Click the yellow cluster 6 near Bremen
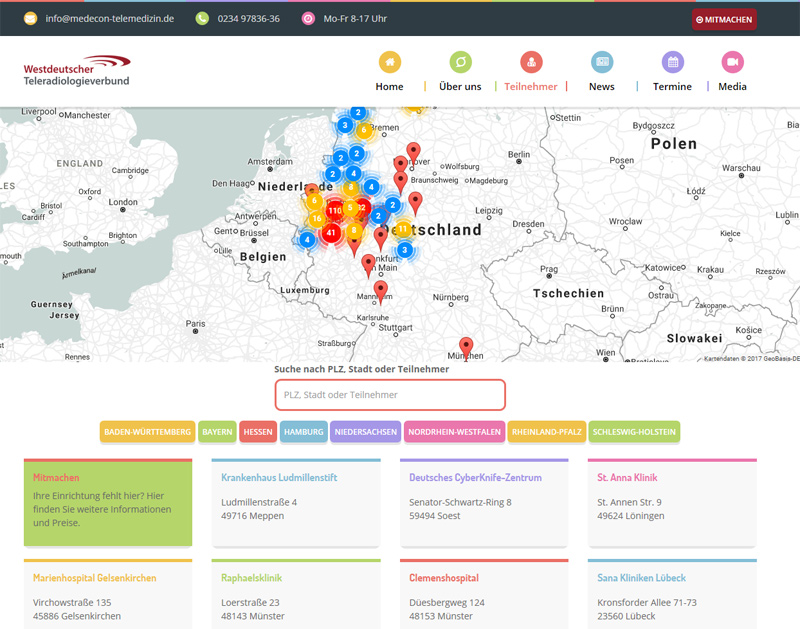The image size is (800, 629). 364,130
